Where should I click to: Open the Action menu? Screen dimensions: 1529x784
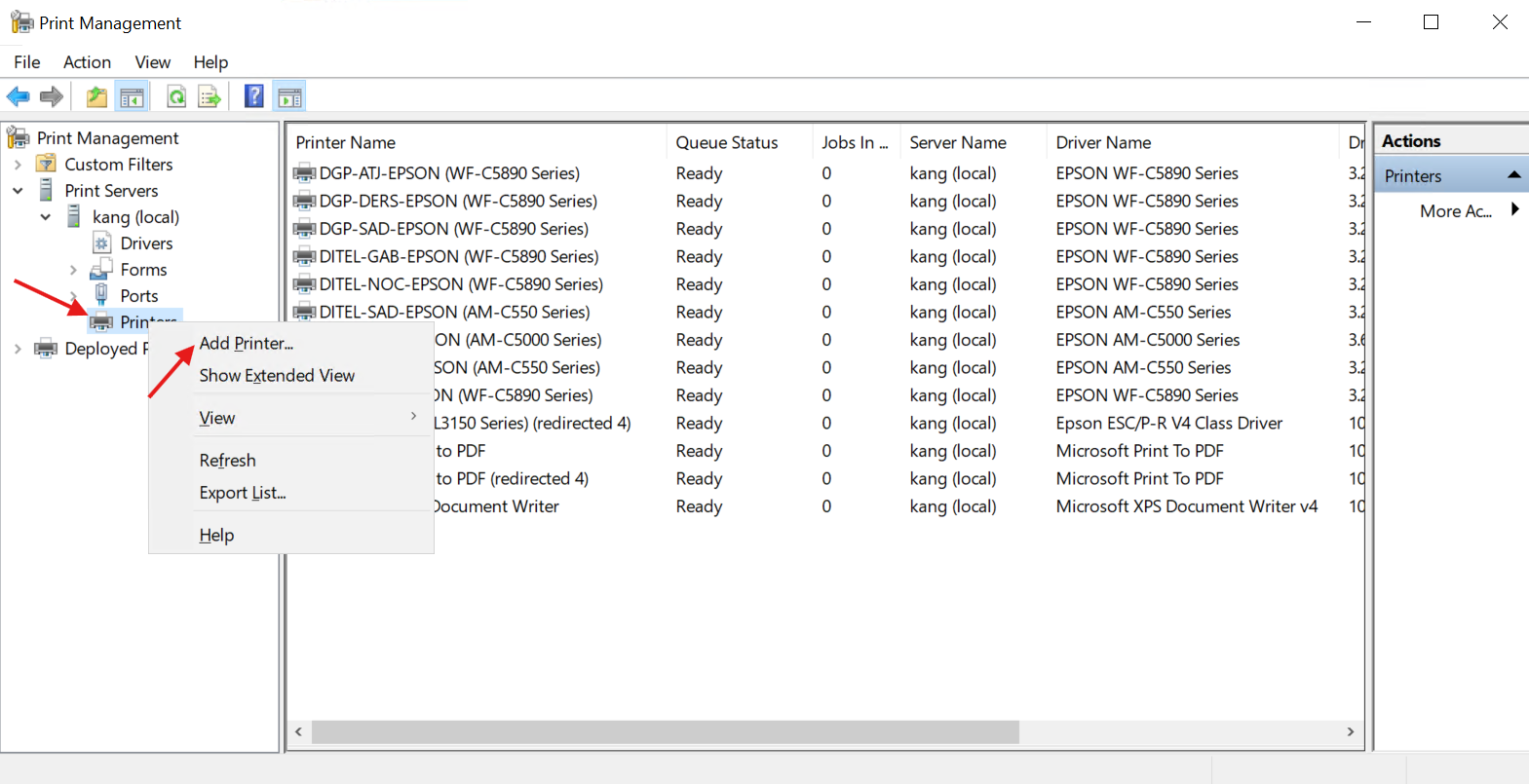(87, 62)
